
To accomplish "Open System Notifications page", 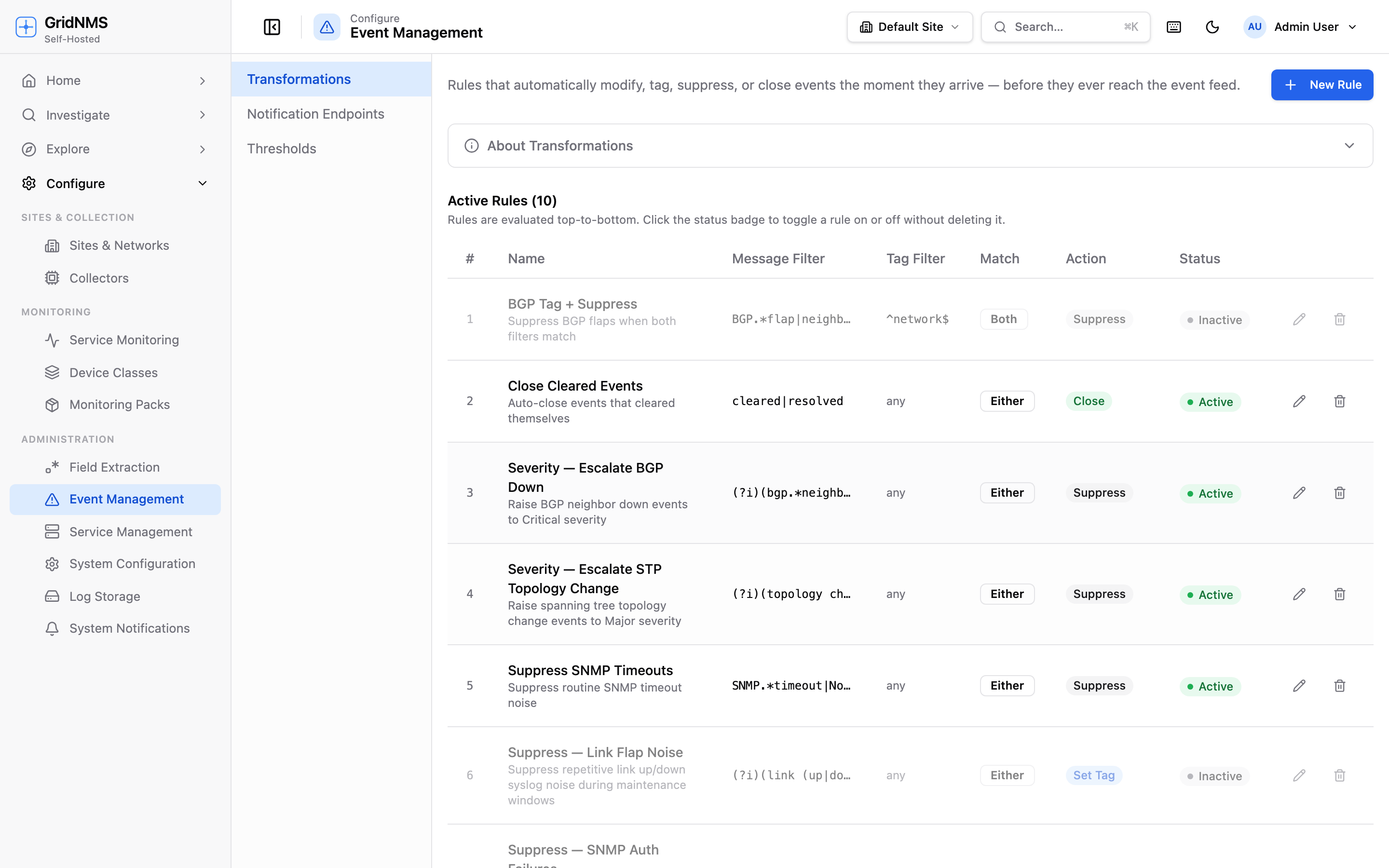I will (115, 629).
